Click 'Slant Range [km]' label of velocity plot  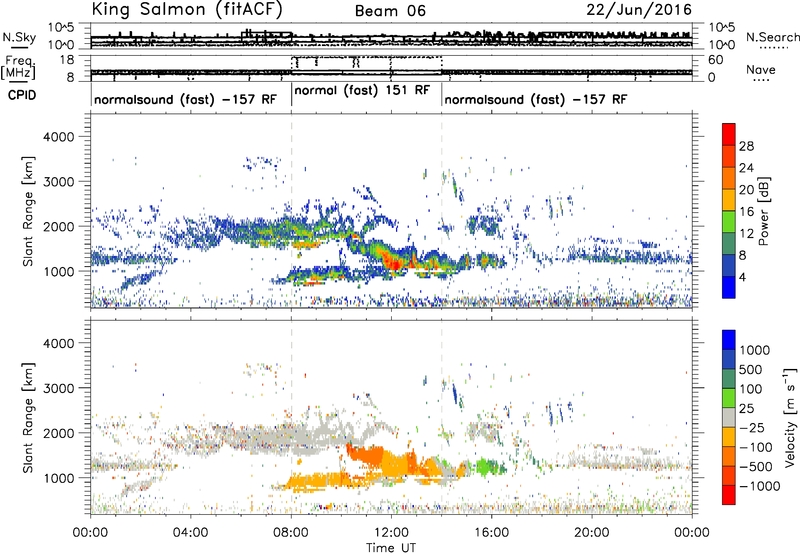[x=28, y=418]
